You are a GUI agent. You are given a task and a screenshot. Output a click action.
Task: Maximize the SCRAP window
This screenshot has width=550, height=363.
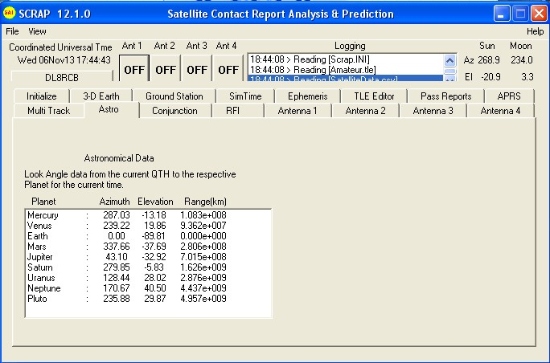(x=521, y=14)
